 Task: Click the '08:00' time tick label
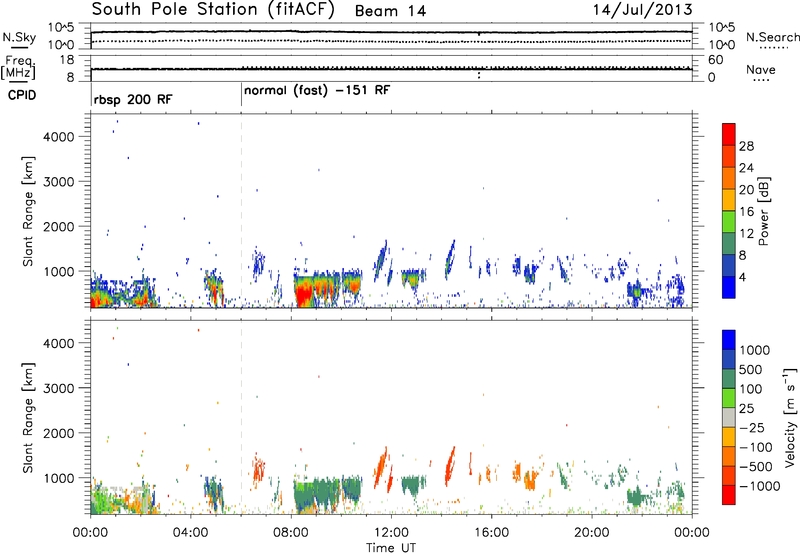tap(291, 533)
